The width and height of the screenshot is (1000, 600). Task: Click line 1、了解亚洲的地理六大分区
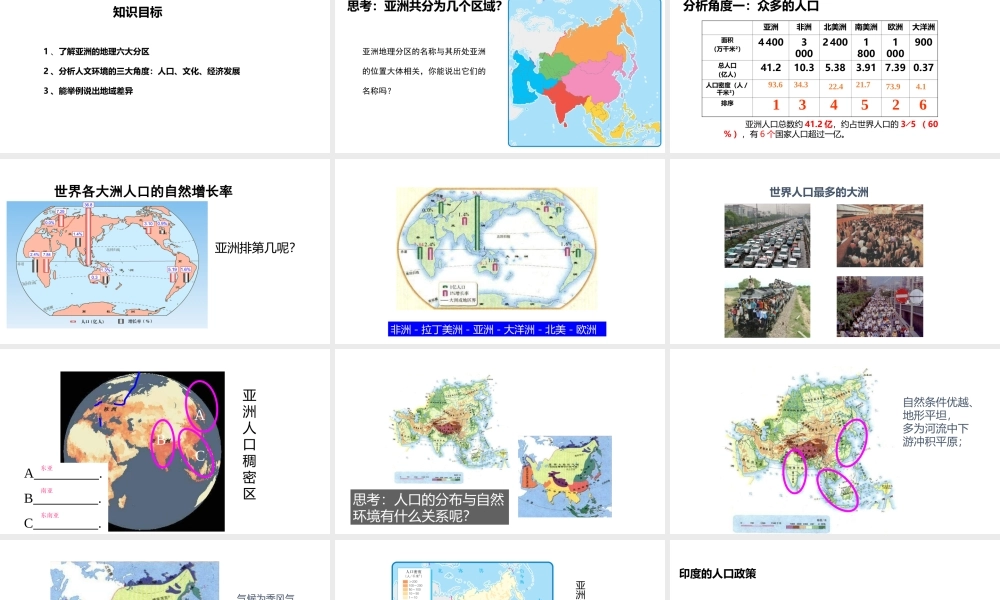pyautogui.click(x=96, y=52)
